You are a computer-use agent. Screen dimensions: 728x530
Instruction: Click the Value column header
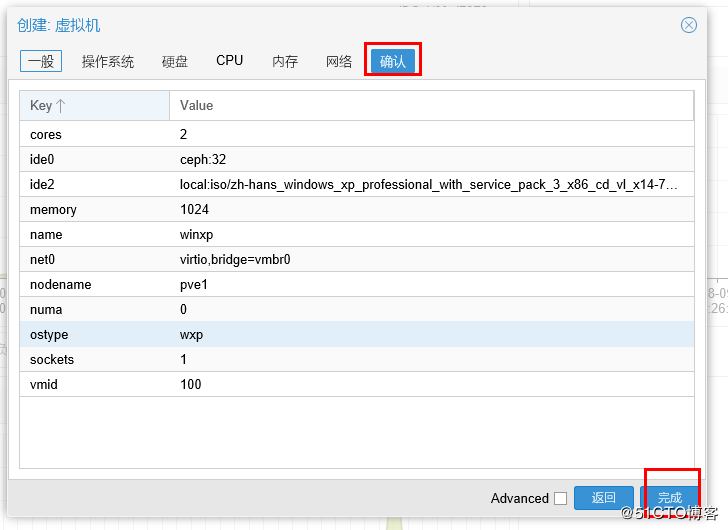(x=431, y=106)
